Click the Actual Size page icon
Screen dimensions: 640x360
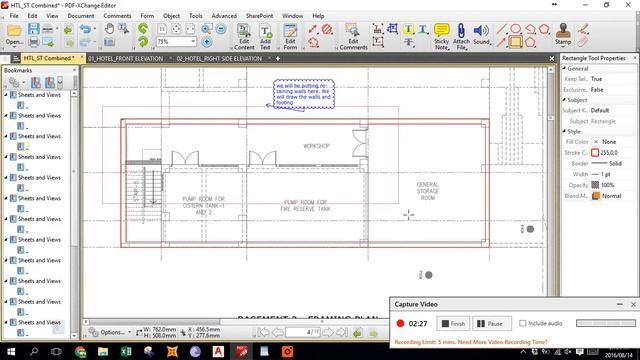(x=162, y=29)
